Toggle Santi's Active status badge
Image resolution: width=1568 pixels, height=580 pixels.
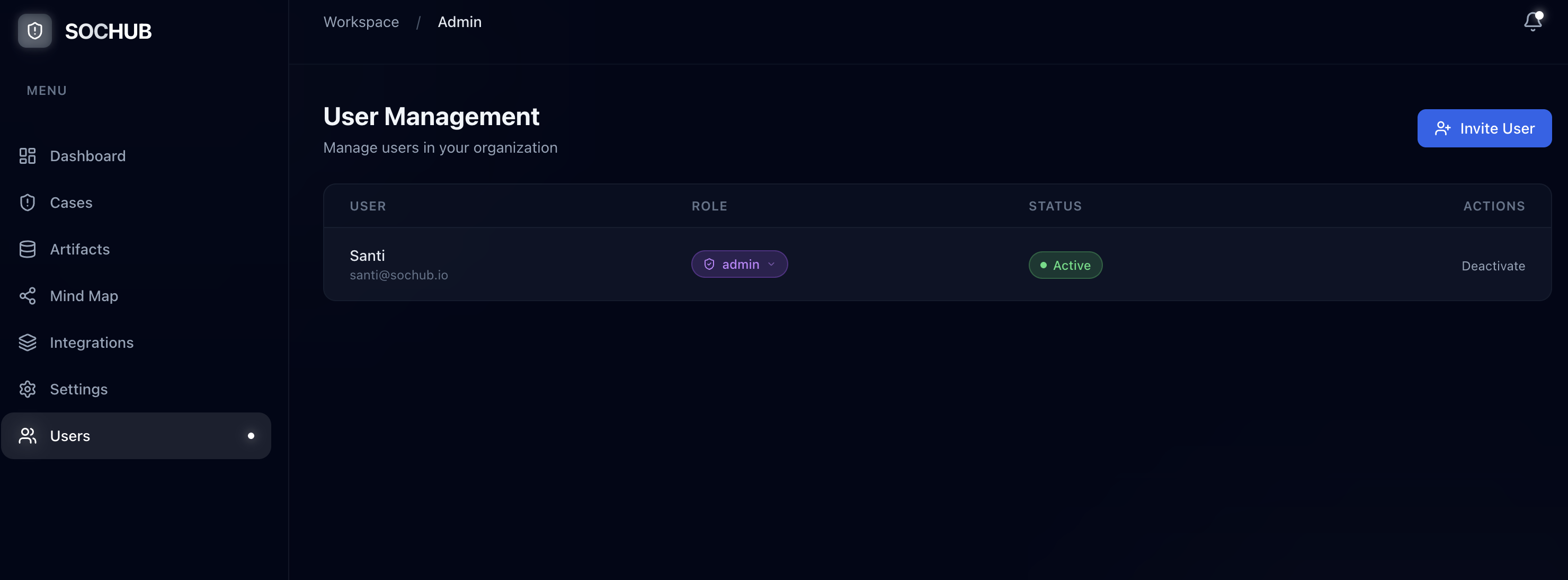(1065, 265)
